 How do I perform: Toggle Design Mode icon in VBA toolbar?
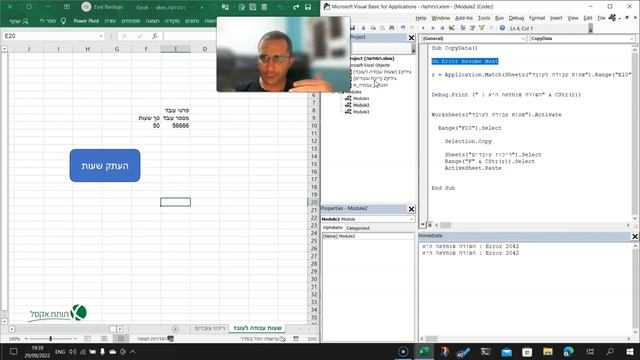[452, 28]
